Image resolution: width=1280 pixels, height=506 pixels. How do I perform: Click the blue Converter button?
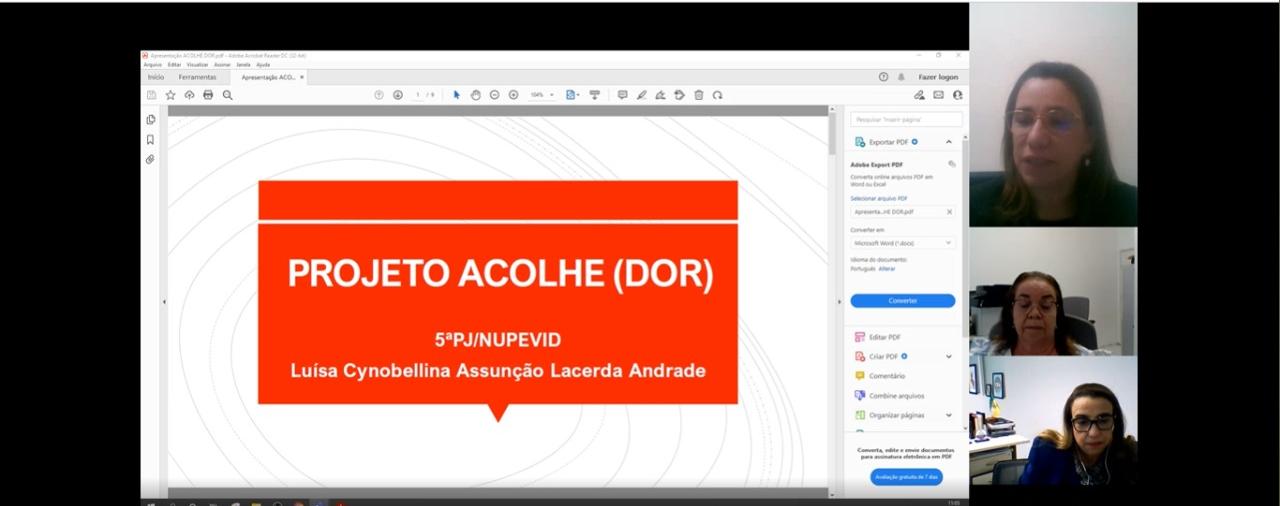pos(903,300)
